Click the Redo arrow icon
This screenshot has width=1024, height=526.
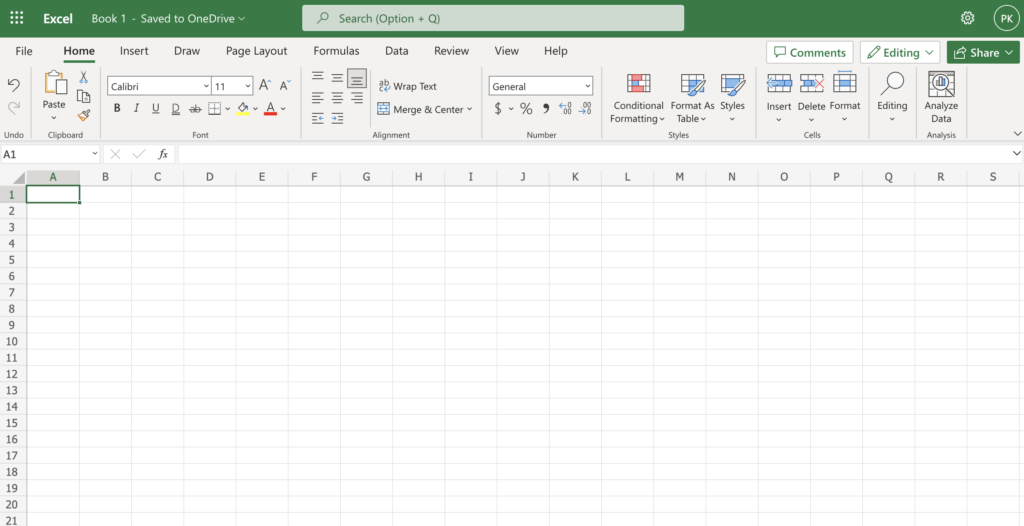click(x=14, y=107)
